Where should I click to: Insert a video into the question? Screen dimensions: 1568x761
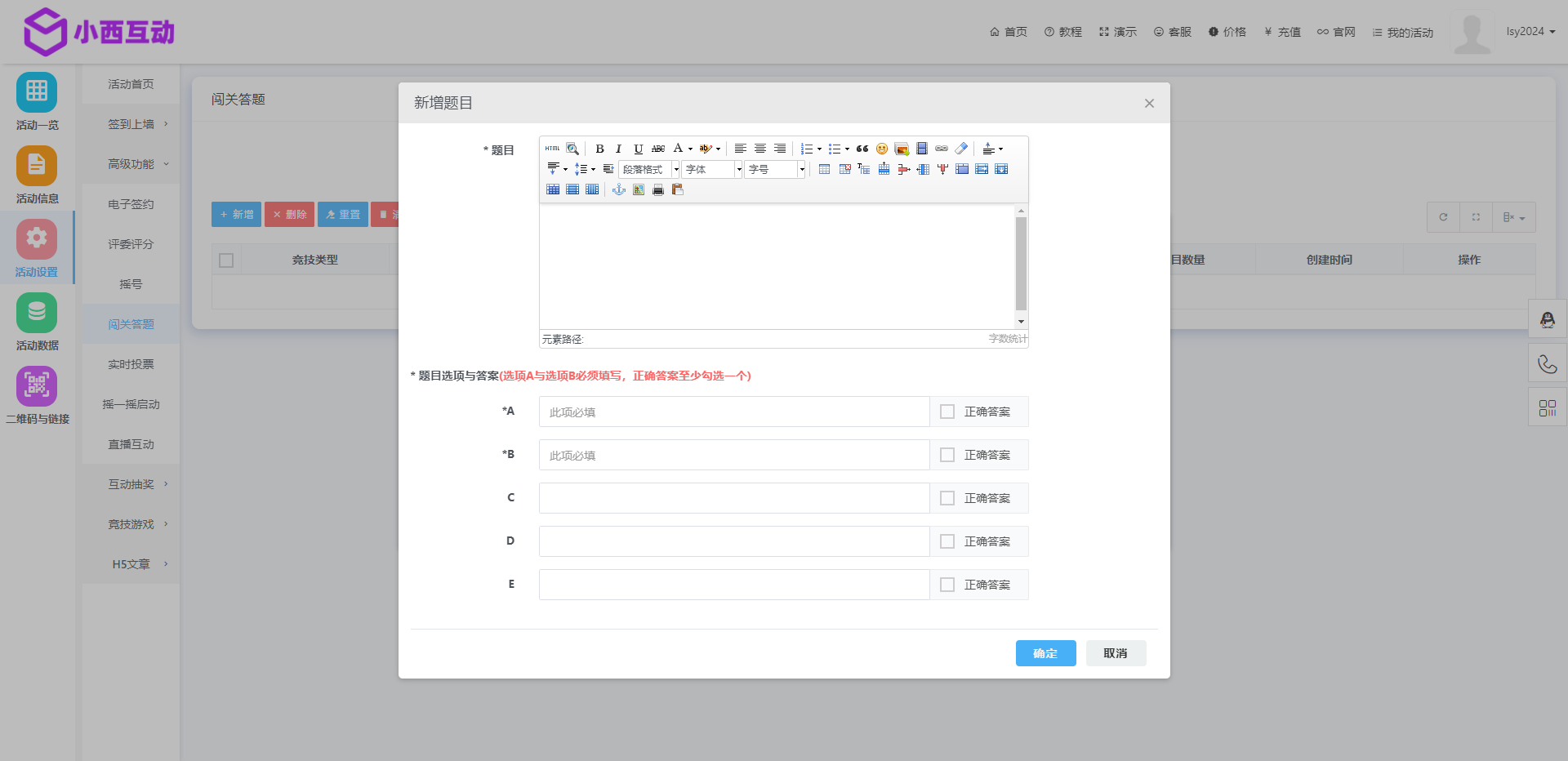click(922, 149)
